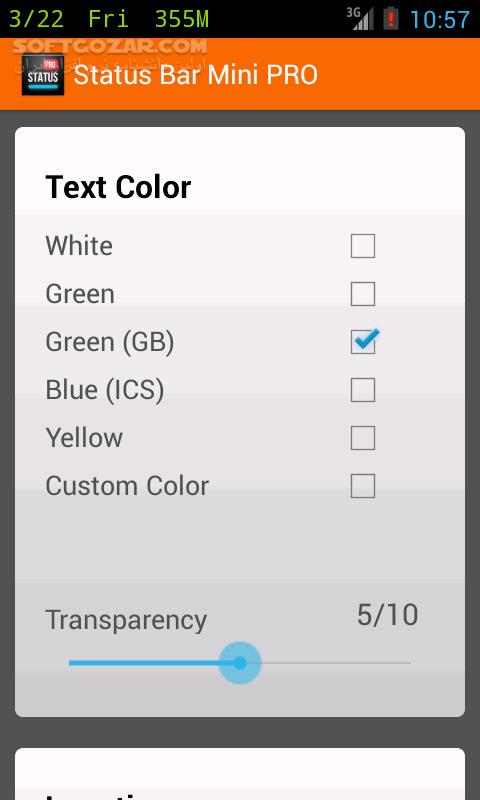Tap the Blue (ICS) label text
The height and width of the screenshot is (800, 480).
point(105,390)
